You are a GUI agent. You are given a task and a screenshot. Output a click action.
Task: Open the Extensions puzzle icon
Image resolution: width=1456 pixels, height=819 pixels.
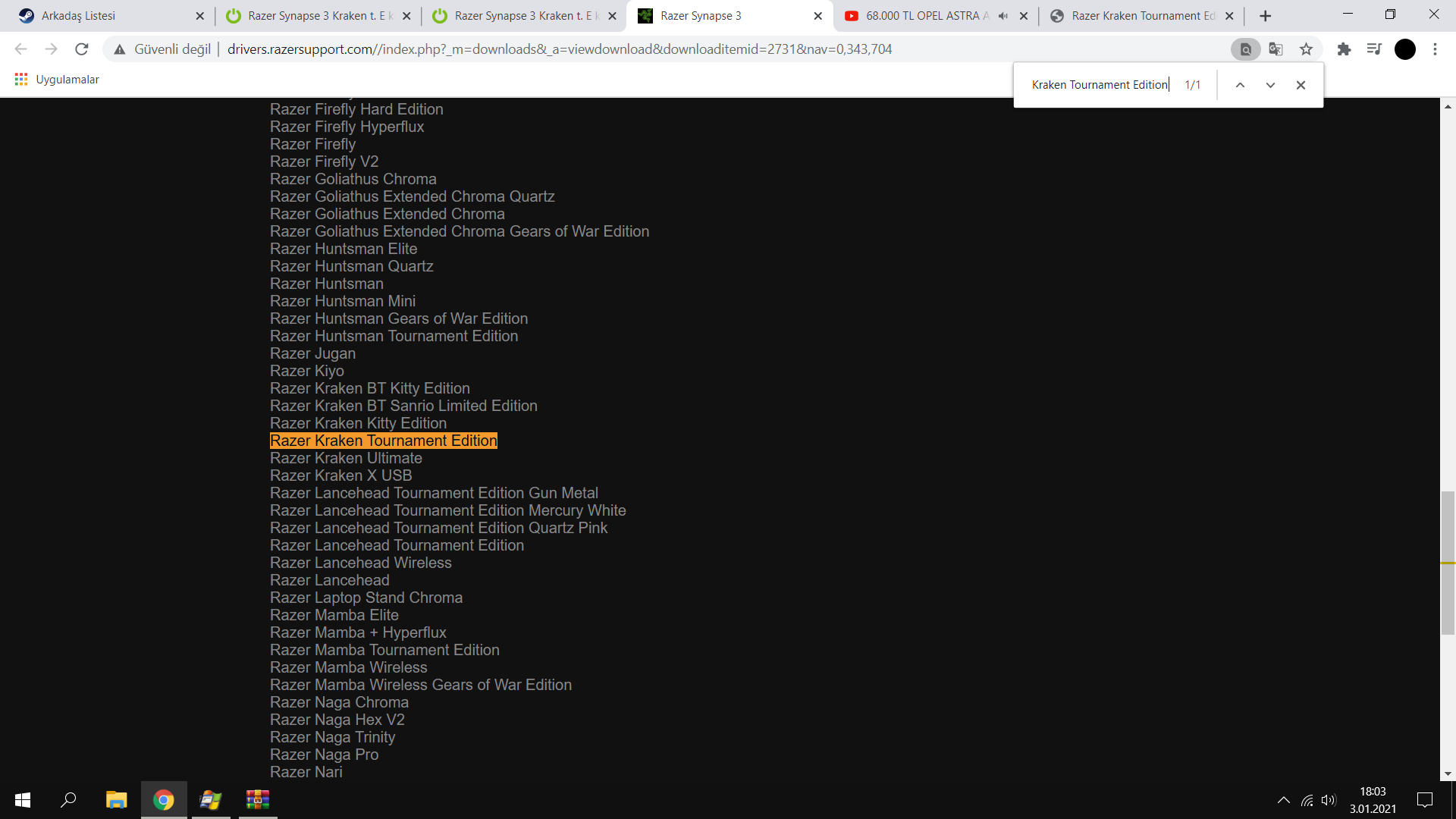pyautogui.click(x=1344, y=49)
